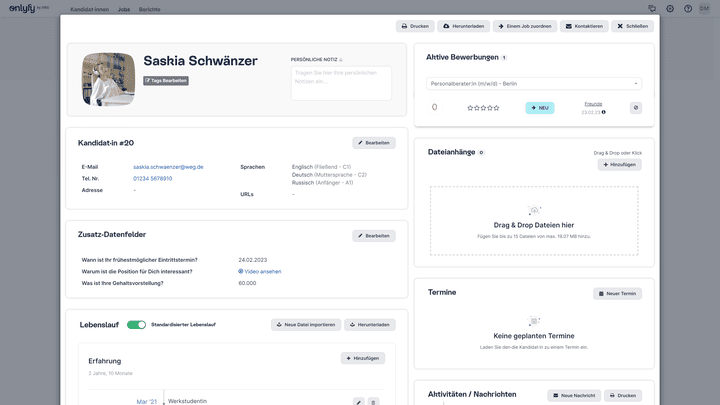Click Hinzufügen in Dateianhänge

pos(619,164)
